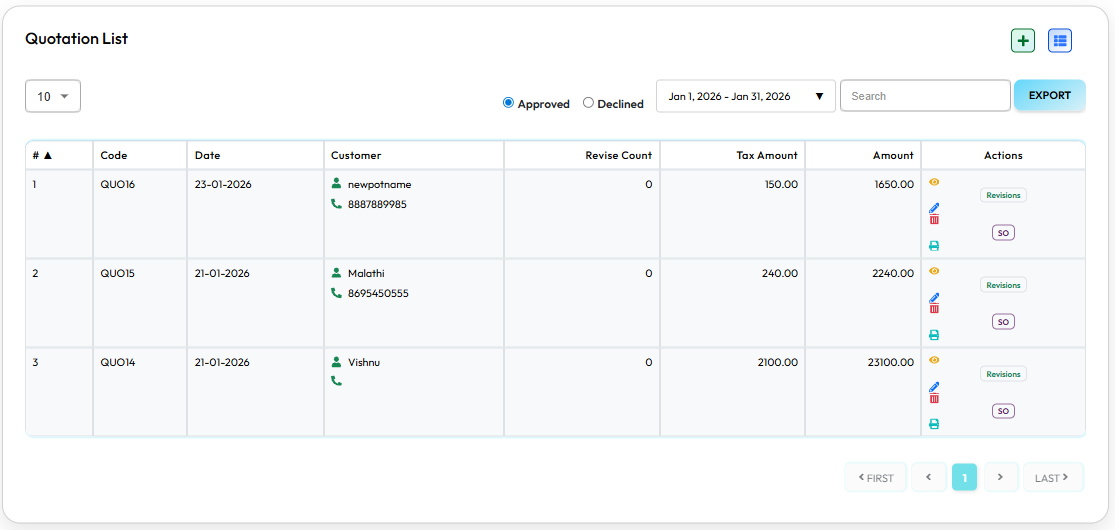Click the SO button for QUO14
Screen dimensions: 1115x530
(1003, 411)
